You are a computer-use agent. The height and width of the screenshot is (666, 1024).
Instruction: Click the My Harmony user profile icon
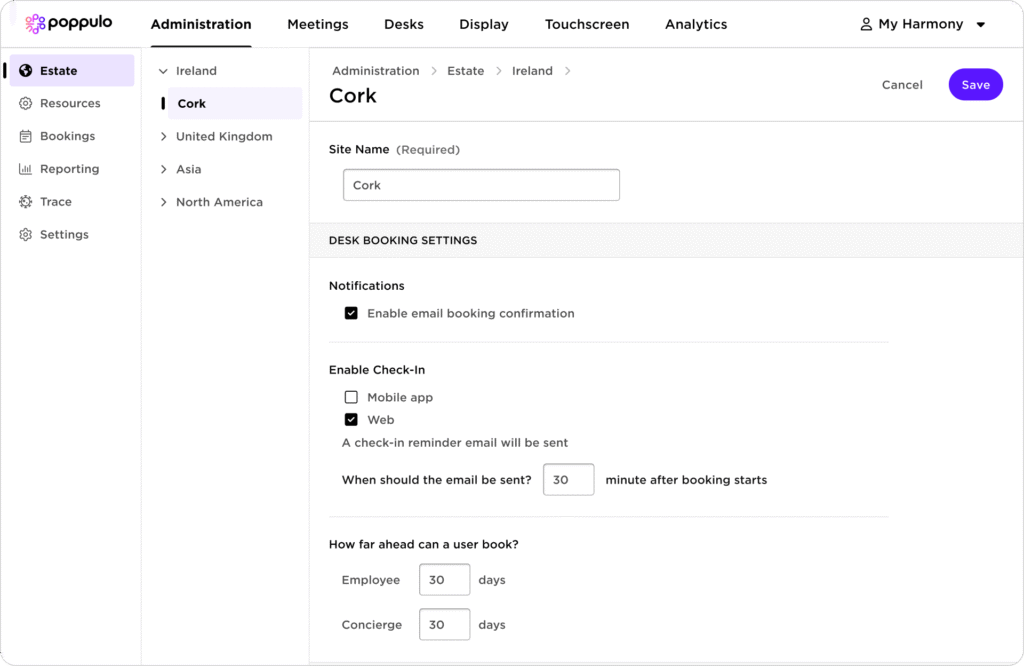point(866,24)
